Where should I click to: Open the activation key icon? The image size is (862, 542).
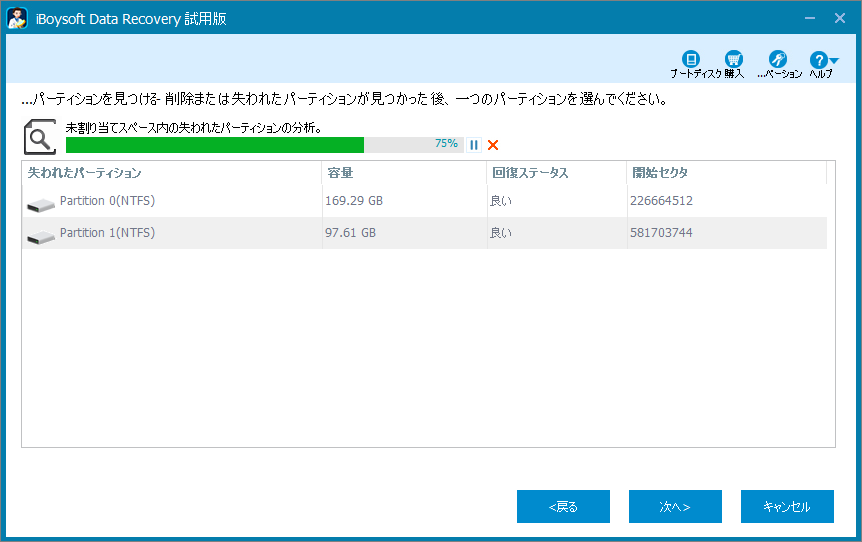777,59
